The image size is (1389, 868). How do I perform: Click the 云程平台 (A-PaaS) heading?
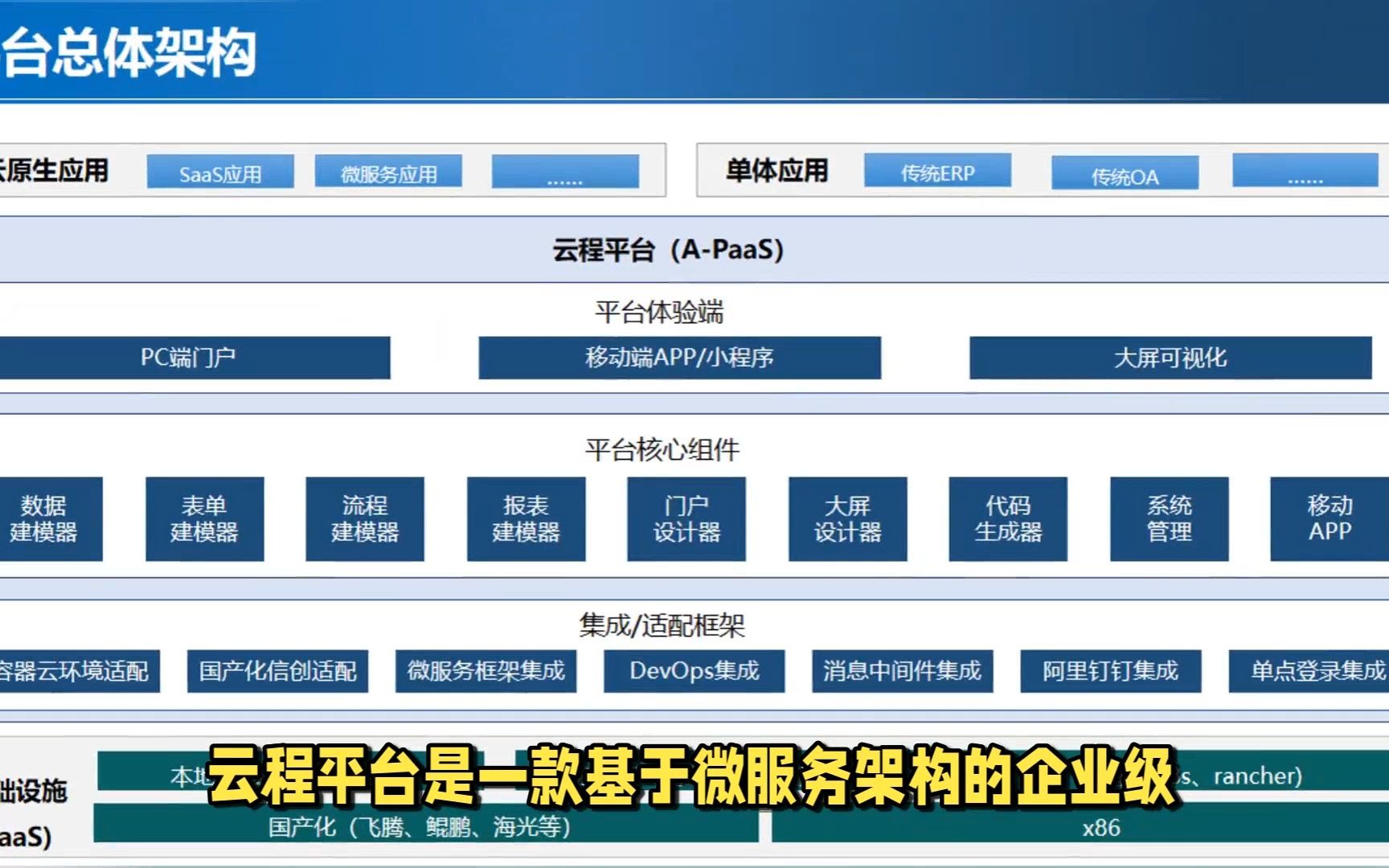coord(667,250)
